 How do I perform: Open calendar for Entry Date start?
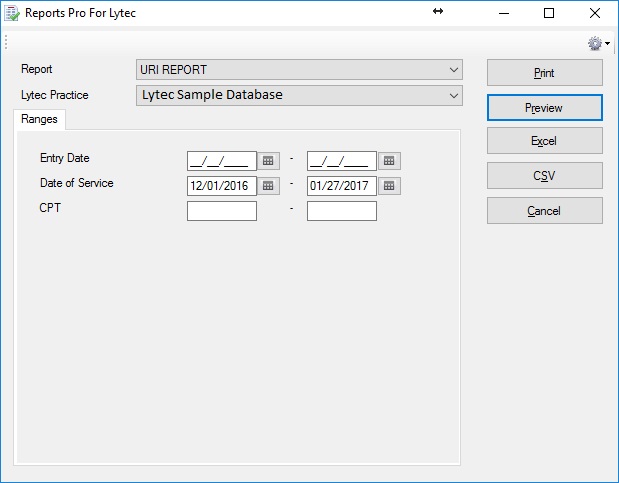pos(268,161)
